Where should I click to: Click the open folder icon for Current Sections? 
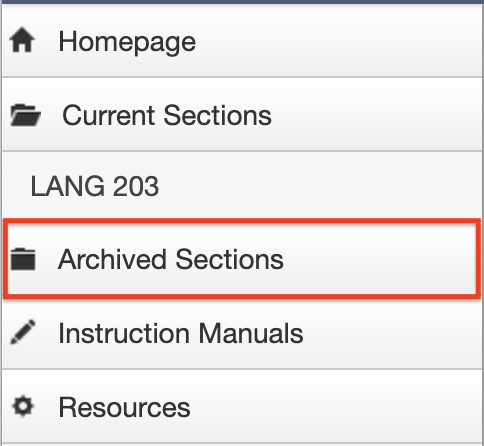[25, 115]
